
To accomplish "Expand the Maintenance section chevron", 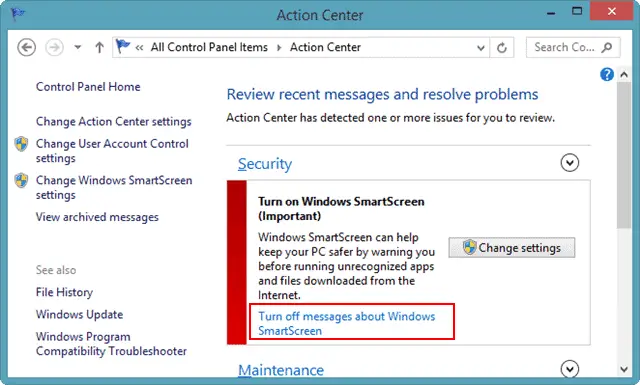I will pyautogui.click(x=569, y=369).
